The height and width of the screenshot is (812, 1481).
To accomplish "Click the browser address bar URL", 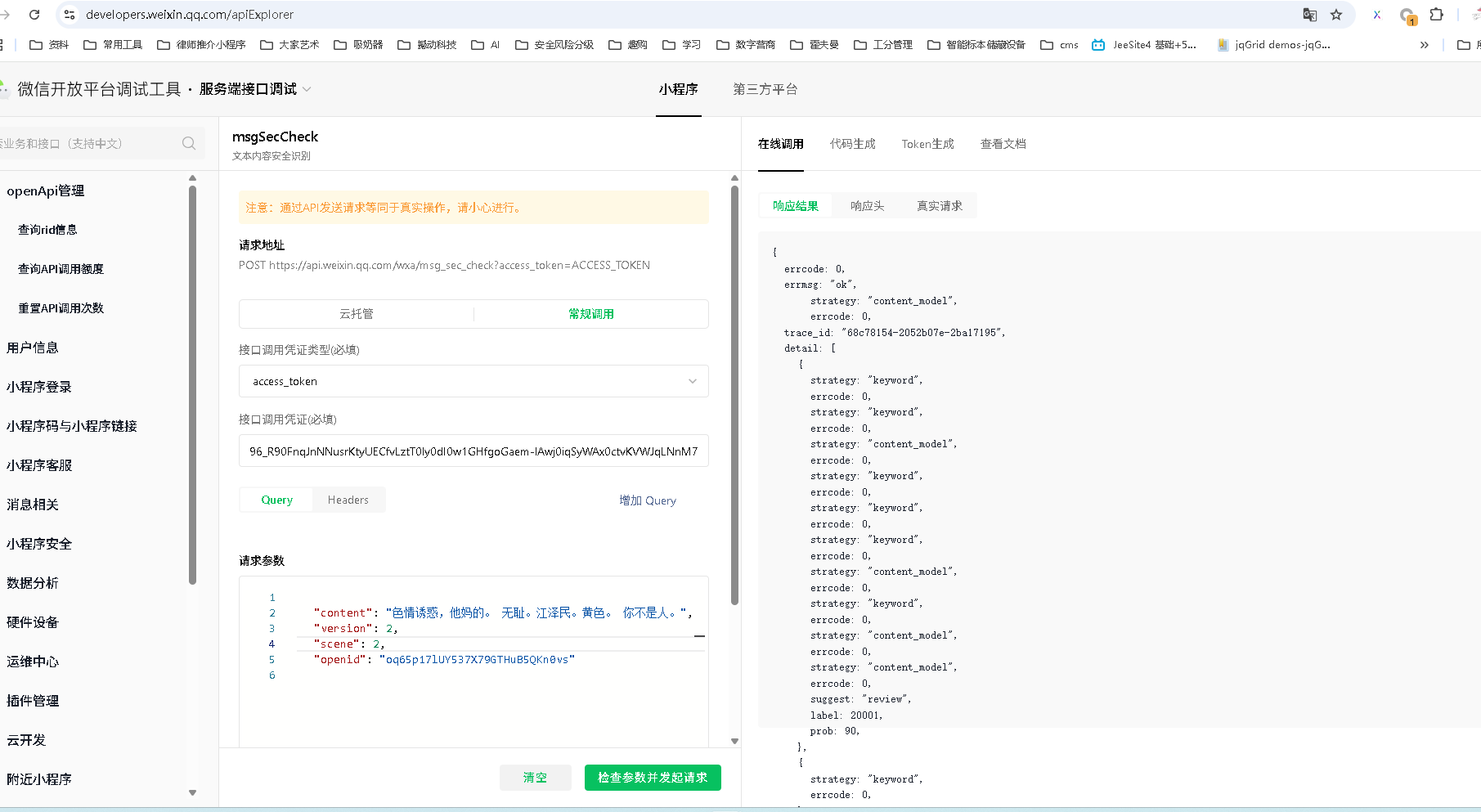I will pyautogui.click(x=190, y=15).
